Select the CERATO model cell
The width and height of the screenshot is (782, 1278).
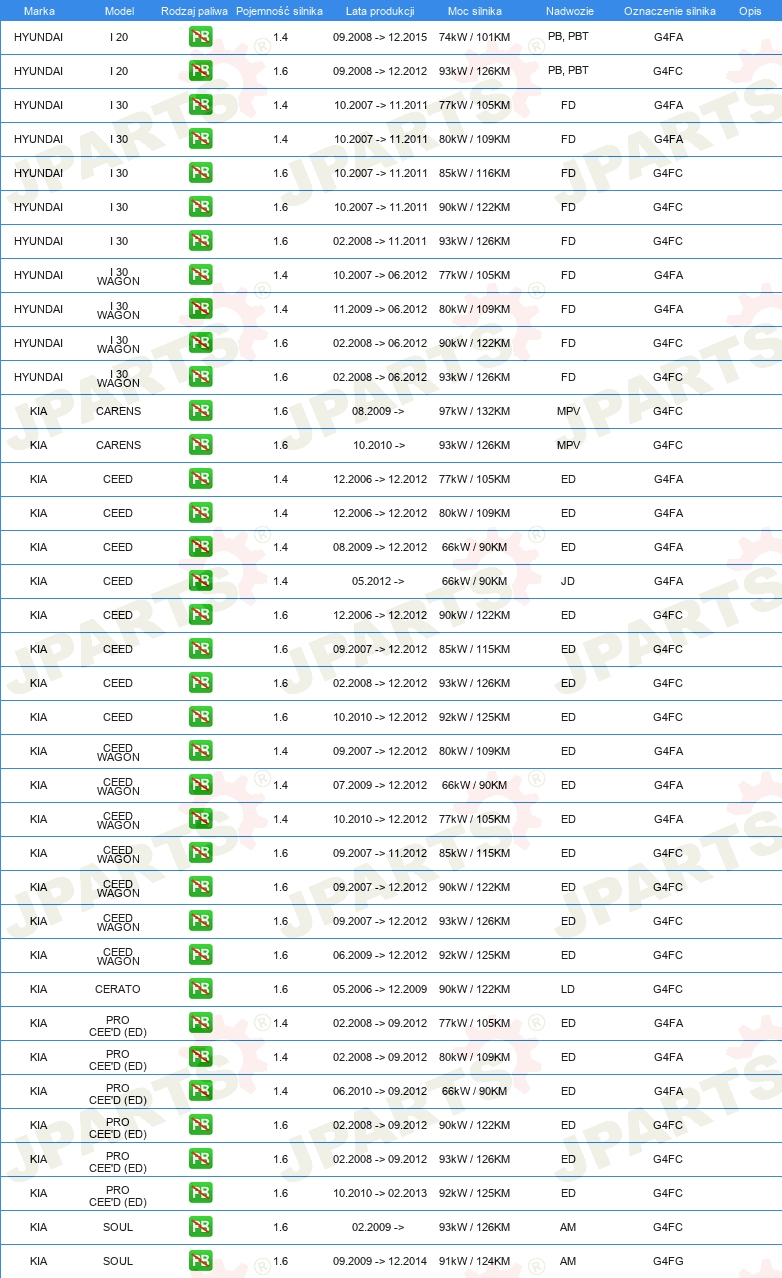click(x=118, y=989)
